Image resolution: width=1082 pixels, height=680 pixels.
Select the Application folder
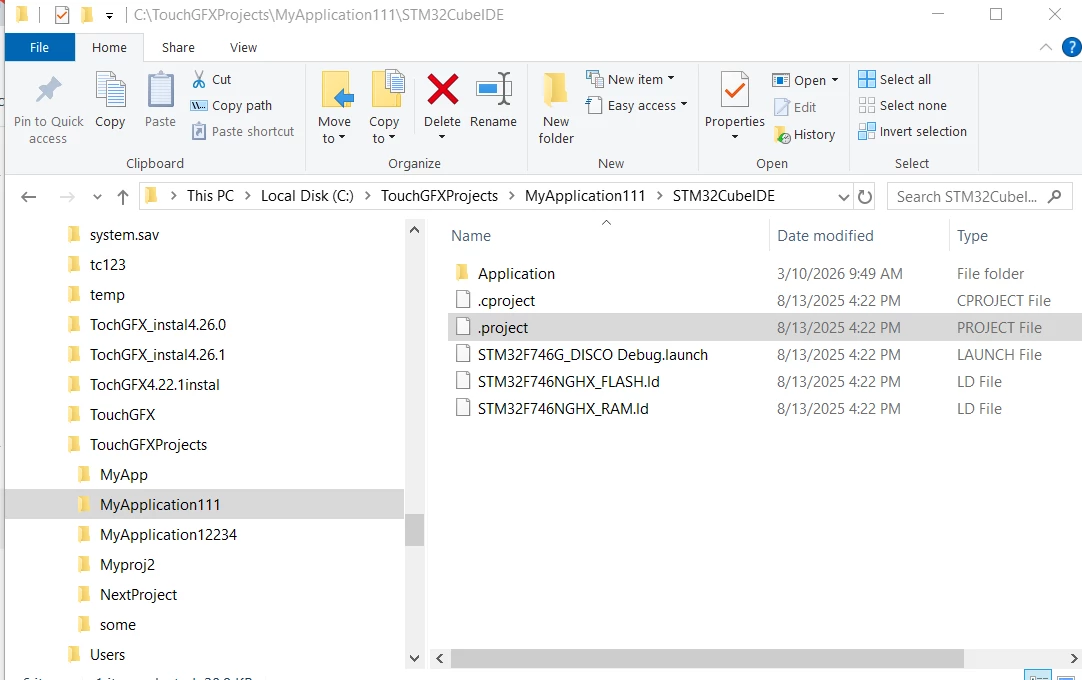[x=516, y=274]
